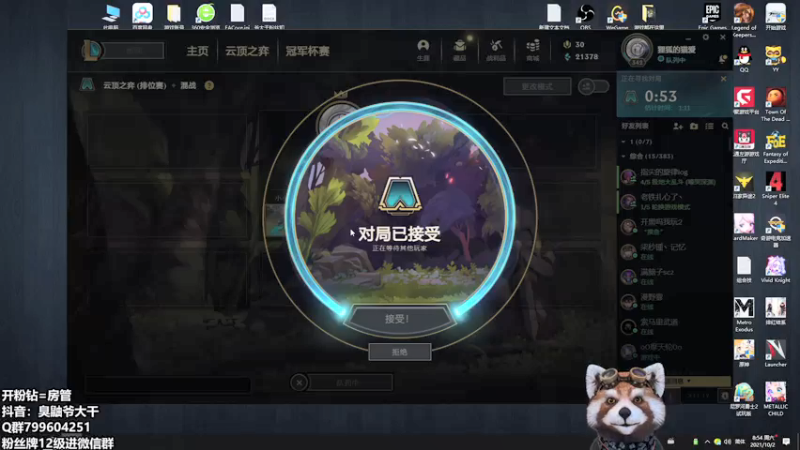Click the 0:53 queue timer
This screenshot has height=450, width=800.
click(x=660, y=96)
